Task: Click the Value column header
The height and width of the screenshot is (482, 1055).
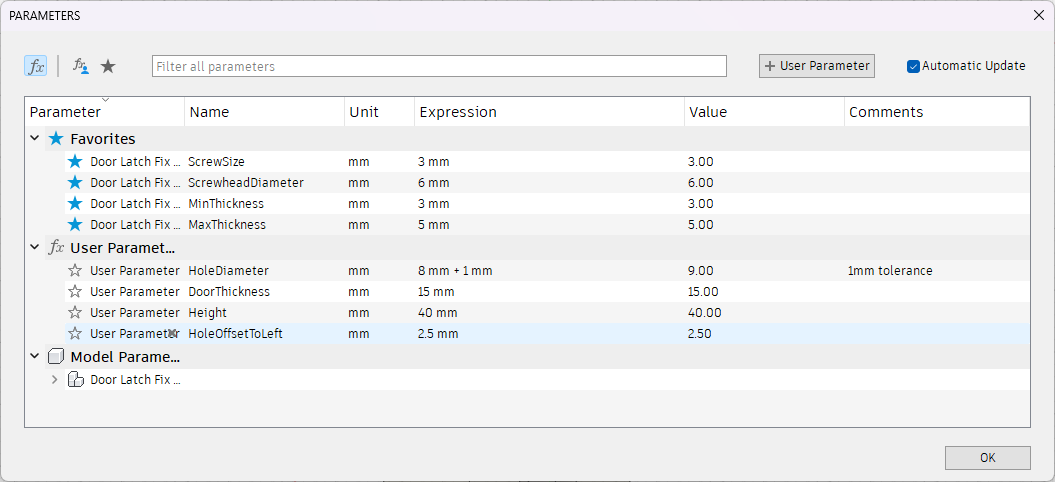Action: tap(764, 112)
